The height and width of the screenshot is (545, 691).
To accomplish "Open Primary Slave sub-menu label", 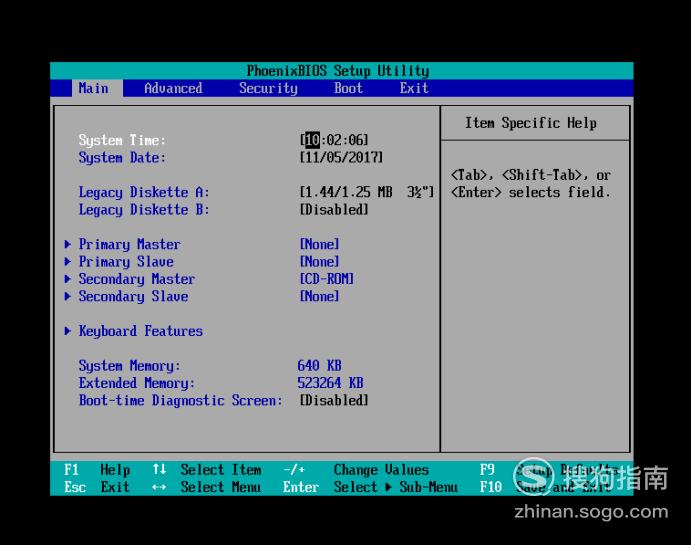I will click(126, 262).
